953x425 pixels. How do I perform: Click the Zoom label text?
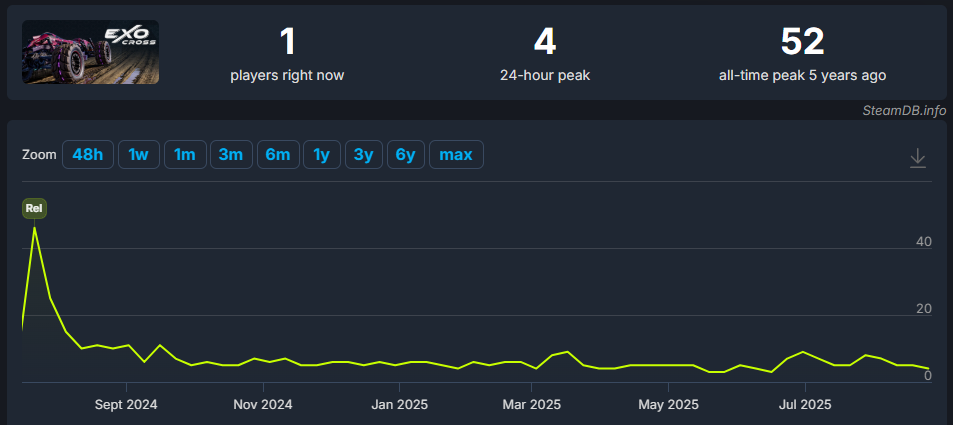coord(39,154)
